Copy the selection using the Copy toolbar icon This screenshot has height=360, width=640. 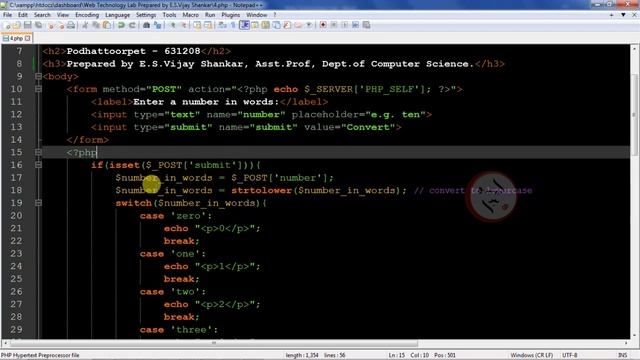click(96, 25)
